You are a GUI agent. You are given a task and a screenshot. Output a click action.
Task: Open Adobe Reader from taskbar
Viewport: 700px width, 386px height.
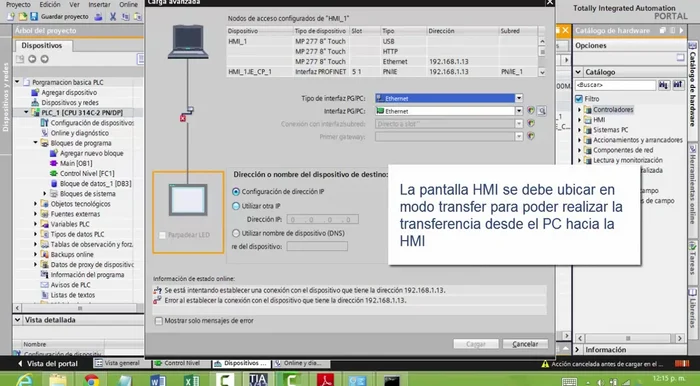click(325, 380)
